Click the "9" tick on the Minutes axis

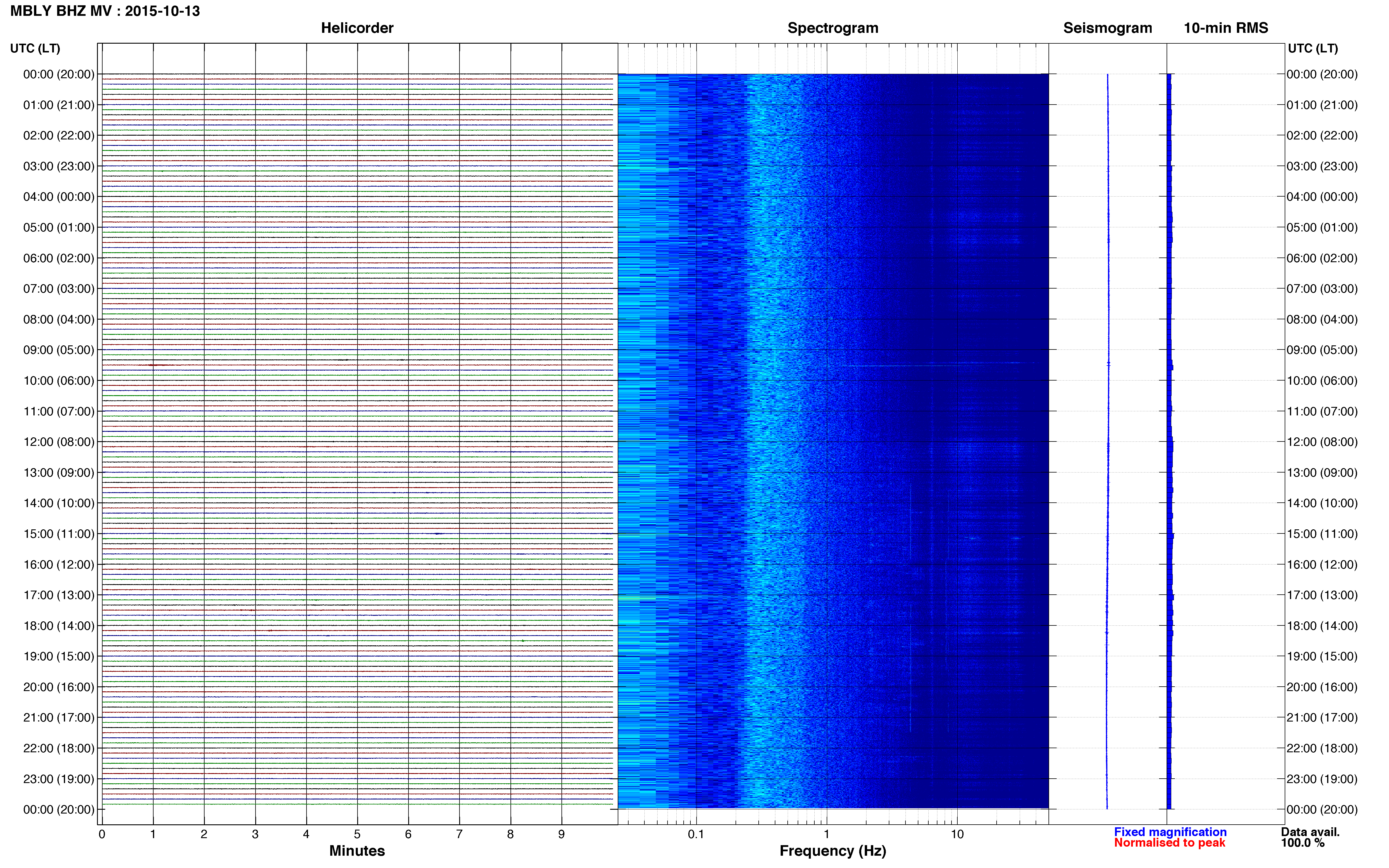tap(561, 834)
